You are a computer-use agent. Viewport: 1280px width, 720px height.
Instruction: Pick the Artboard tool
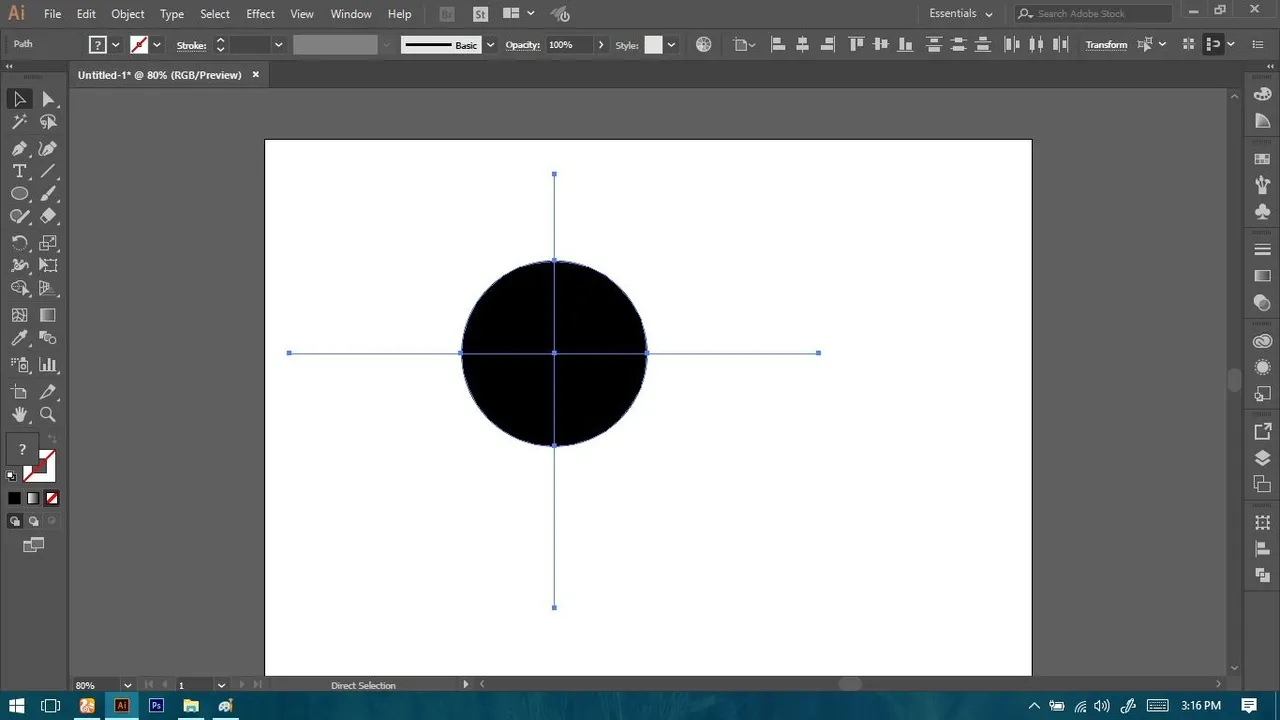click(x=19, y=392)
